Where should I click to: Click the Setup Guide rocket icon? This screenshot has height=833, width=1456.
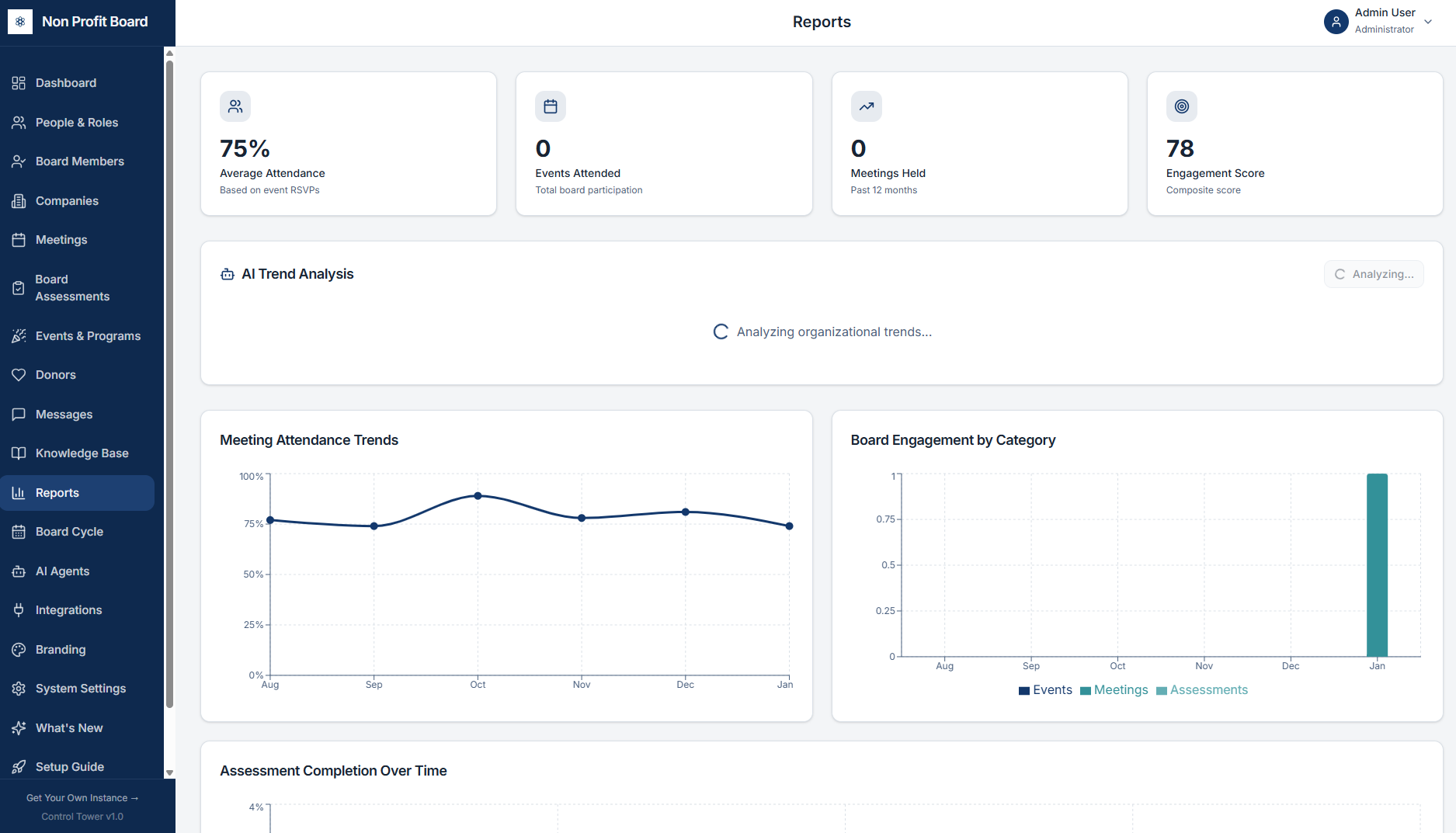[19, 767]
